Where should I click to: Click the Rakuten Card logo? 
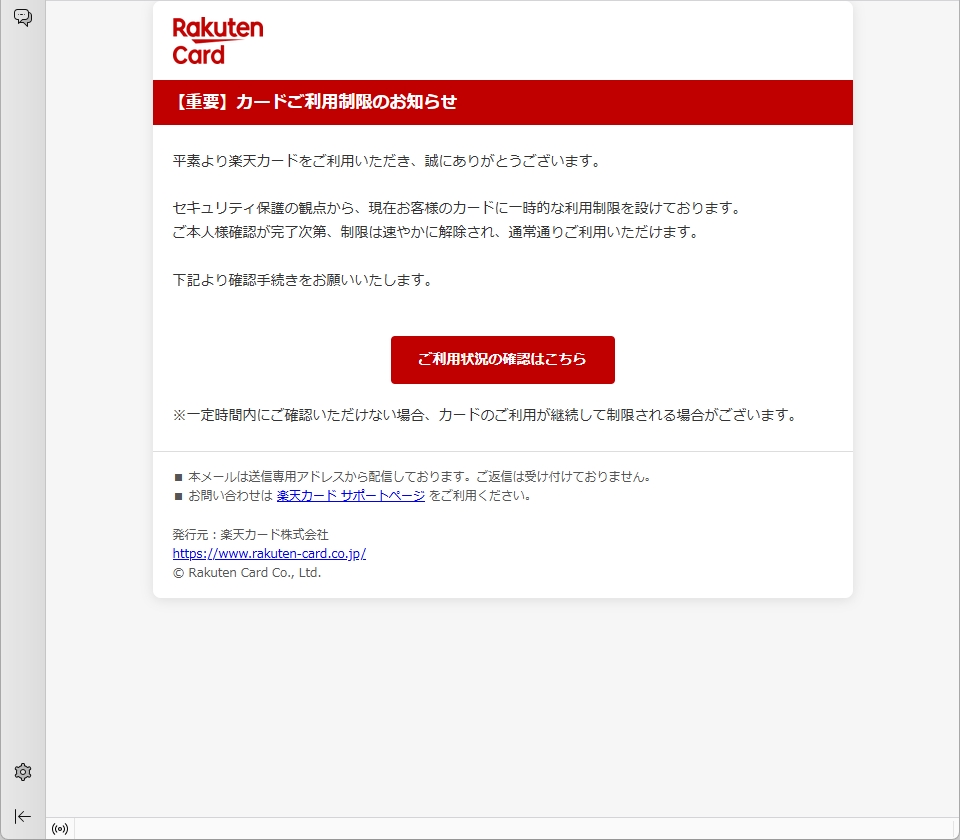(218, 41)
